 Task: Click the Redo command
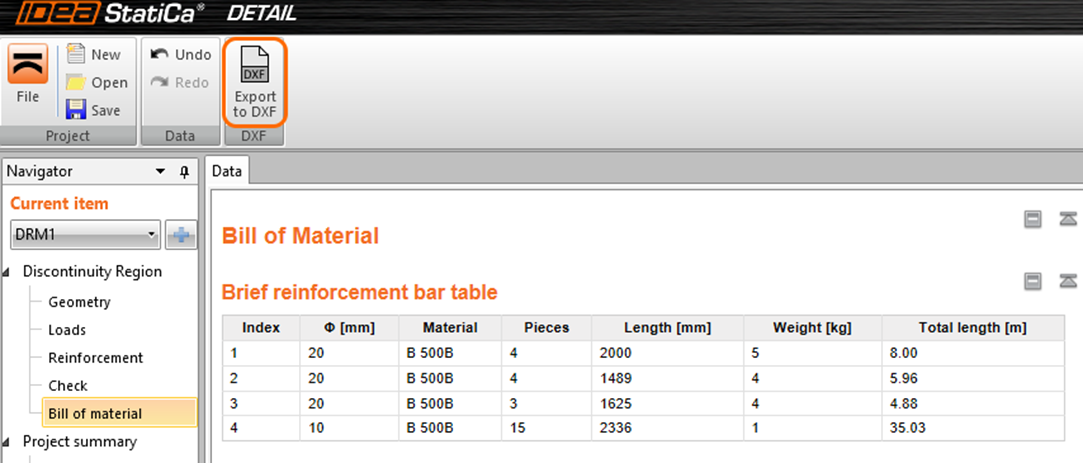[180, 82]
